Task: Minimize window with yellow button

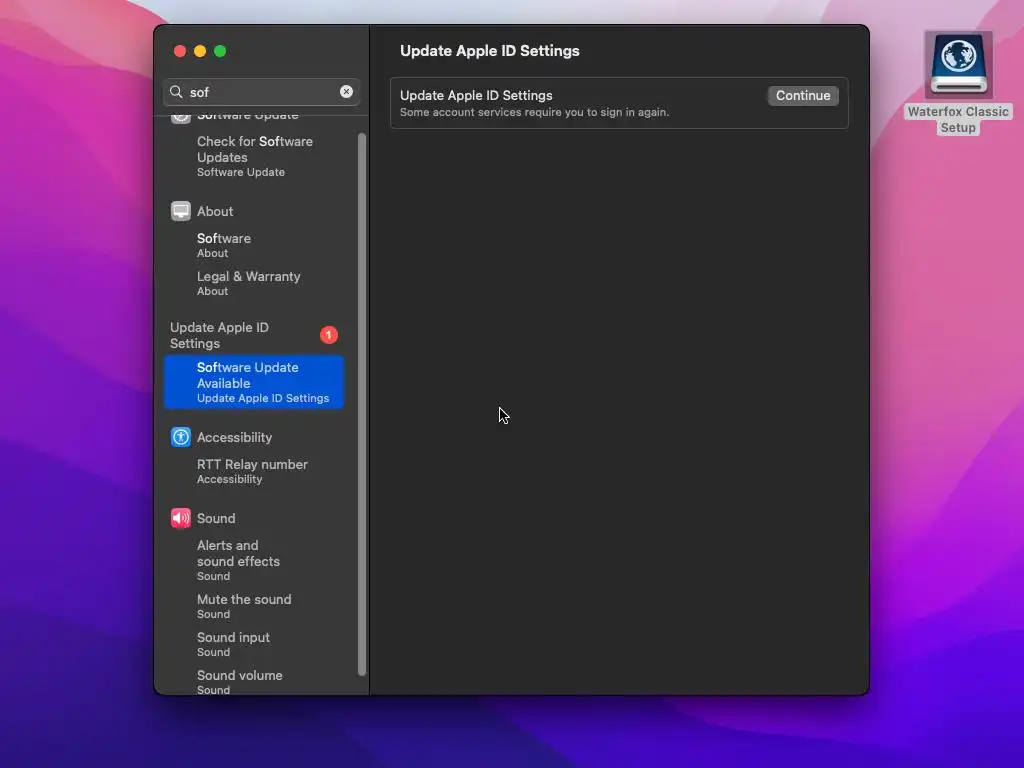Action: pyautogui.click(x=200, y=51)
